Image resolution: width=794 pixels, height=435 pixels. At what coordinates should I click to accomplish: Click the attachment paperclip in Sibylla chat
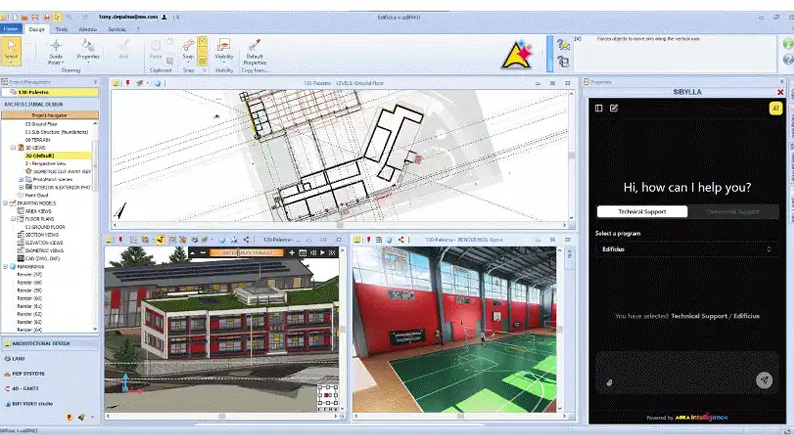(x=609, y=381)
